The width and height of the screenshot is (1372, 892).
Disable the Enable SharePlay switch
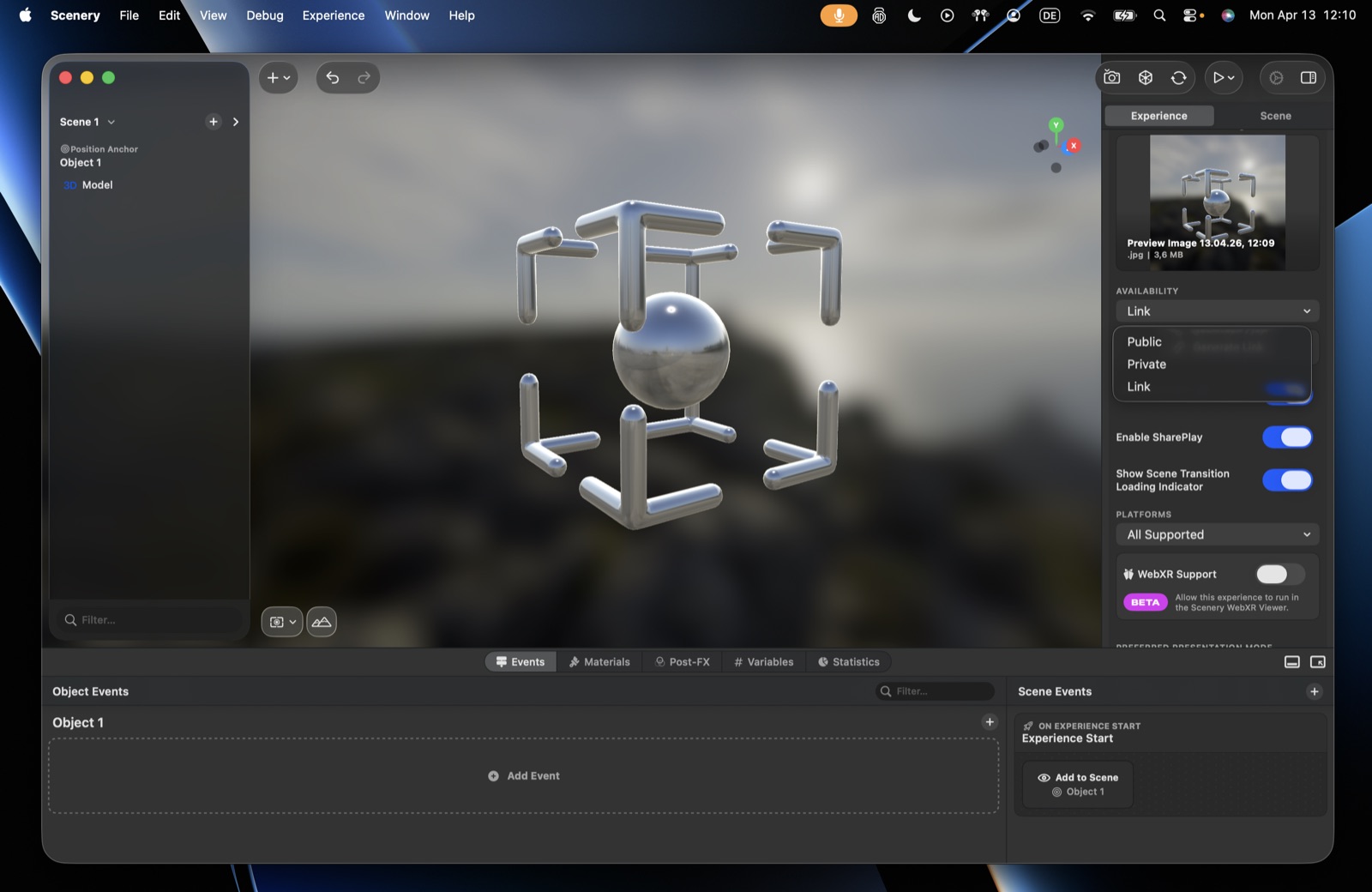click(x=1287, y=437)
